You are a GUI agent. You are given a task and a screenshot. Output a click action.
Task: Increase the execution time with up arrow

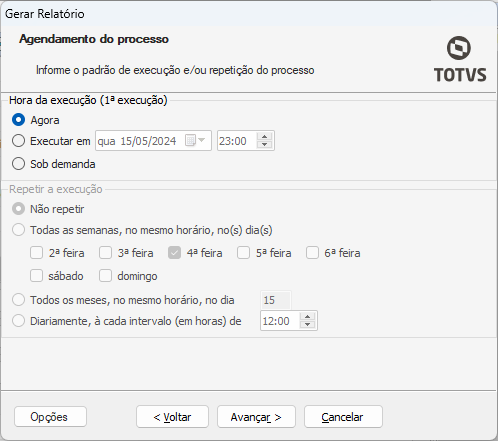(265, 137)
